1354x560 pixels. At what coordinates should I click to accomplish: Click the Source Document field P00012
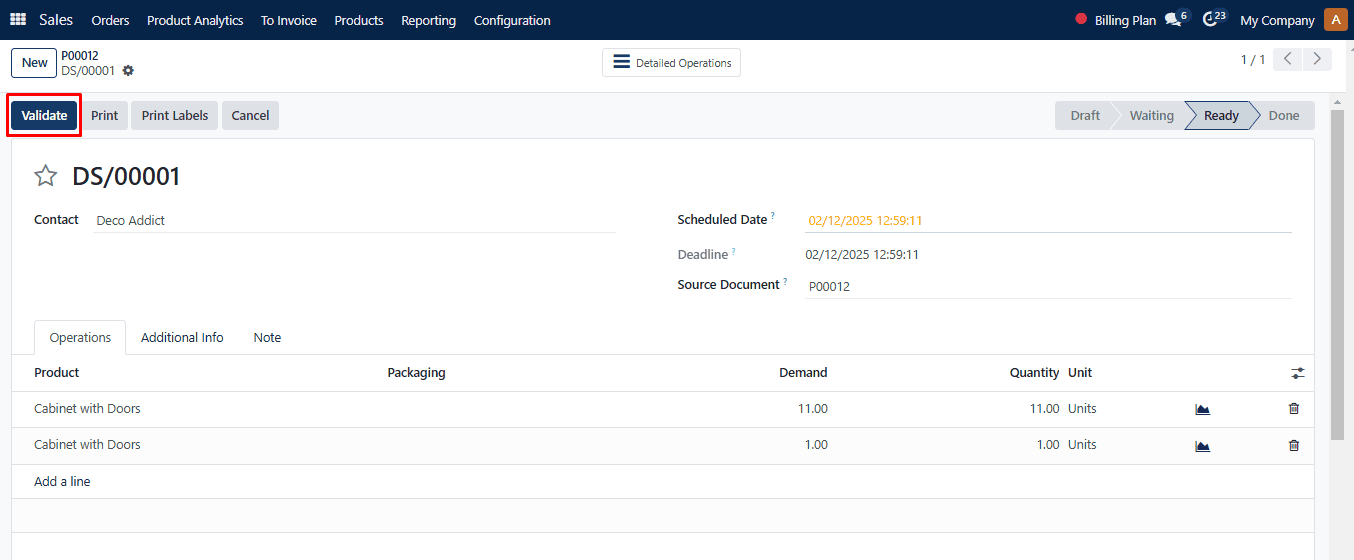(x=1048, y=286)
